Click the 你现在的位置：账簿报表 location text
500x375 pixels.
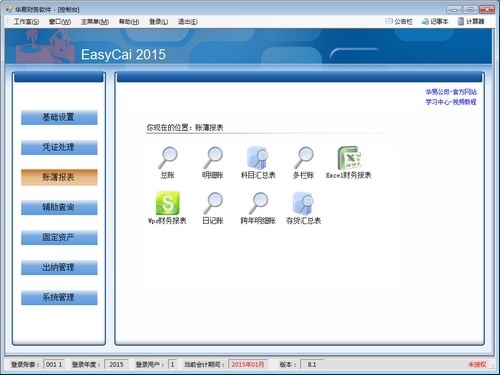(x=185, y=127)
